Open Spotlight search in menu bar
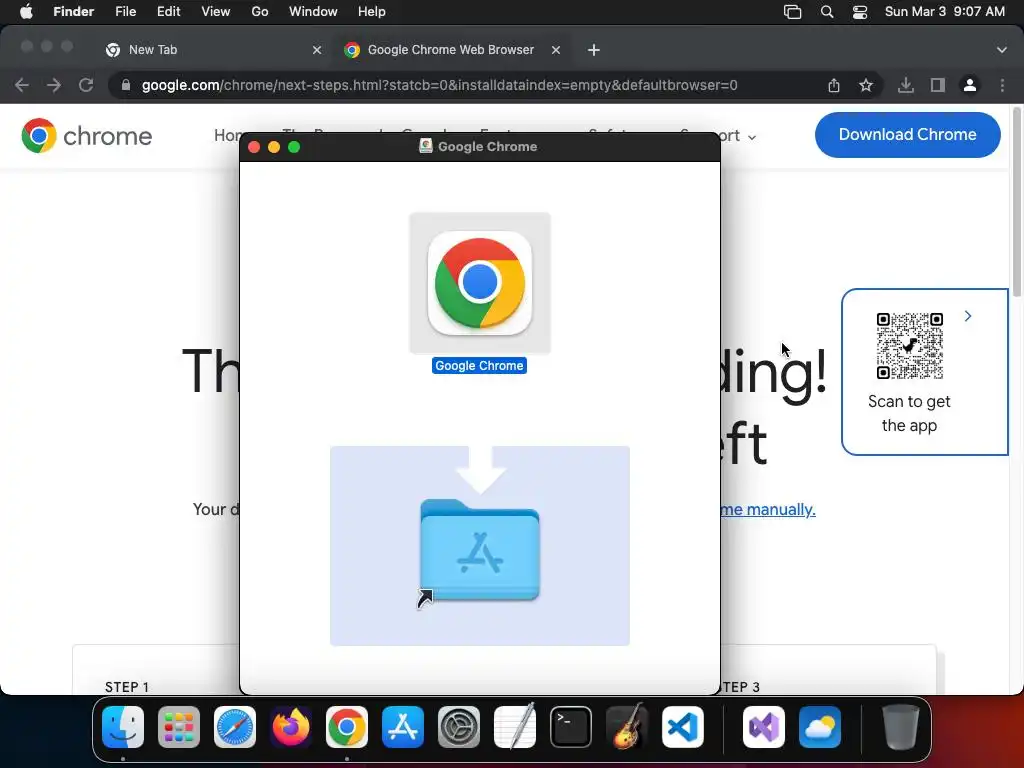Screen dimensions: 1024x768 827,12
